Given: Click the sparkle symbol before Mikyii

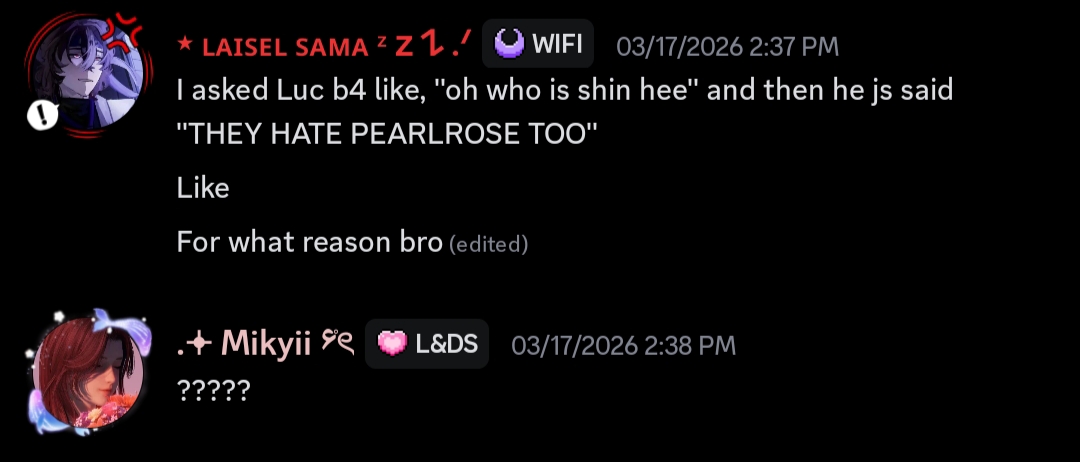Looking at the screenshot, I should coord(194,346).
